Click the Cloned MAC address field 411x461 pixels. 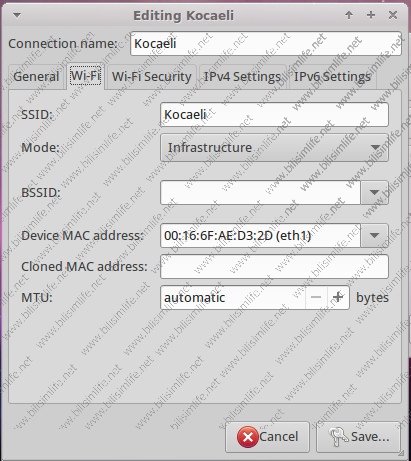pyautogui.click(x=274, y=267)
